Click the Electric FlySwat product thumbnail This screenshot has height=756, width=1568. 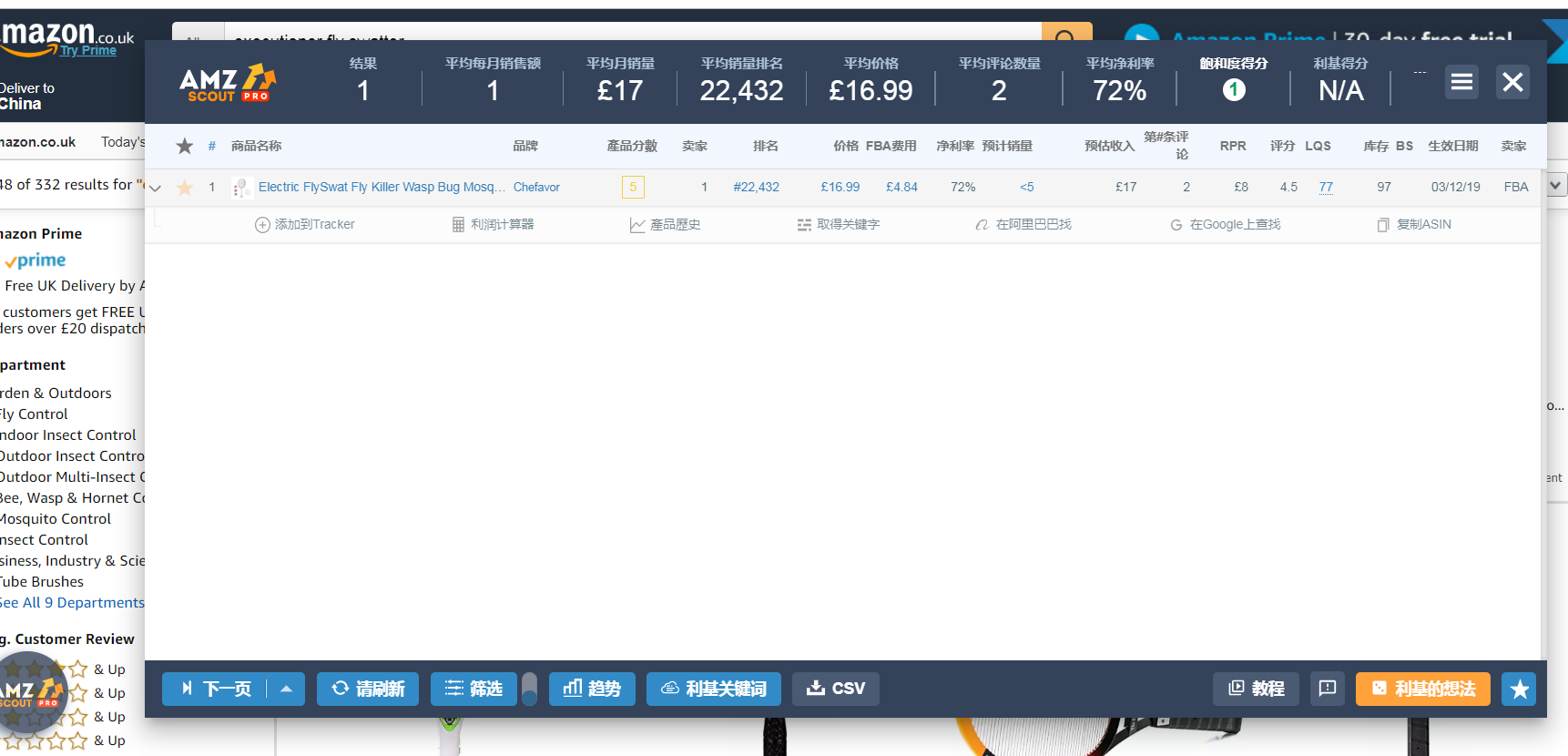pos(241,188)
